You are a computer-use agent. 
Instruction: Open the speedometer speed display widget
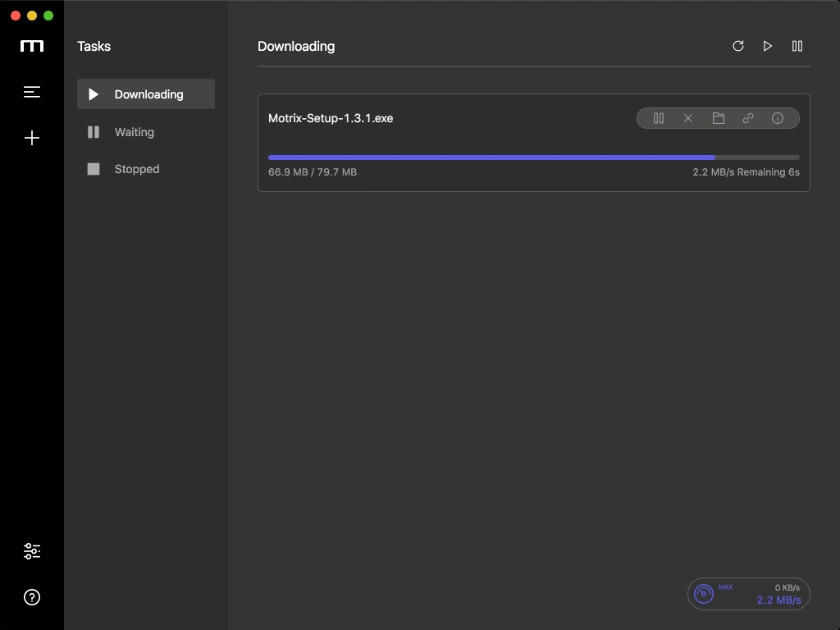click(703, 593)
